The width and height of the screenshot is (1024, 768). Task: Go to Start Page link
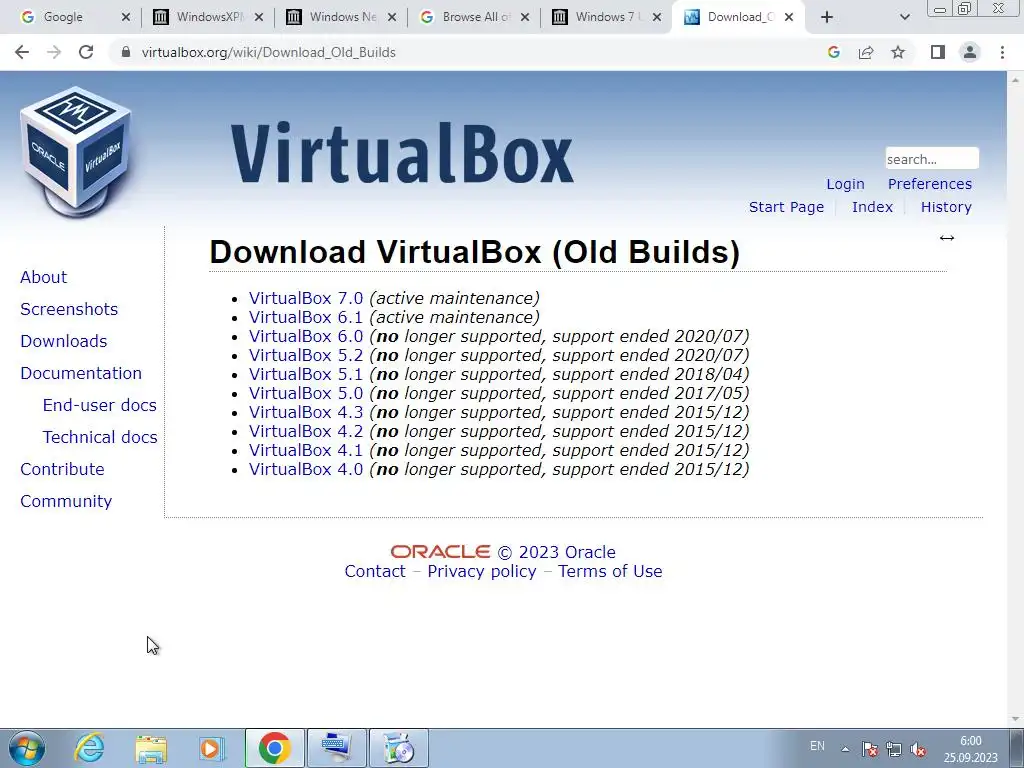pos(786,207)
